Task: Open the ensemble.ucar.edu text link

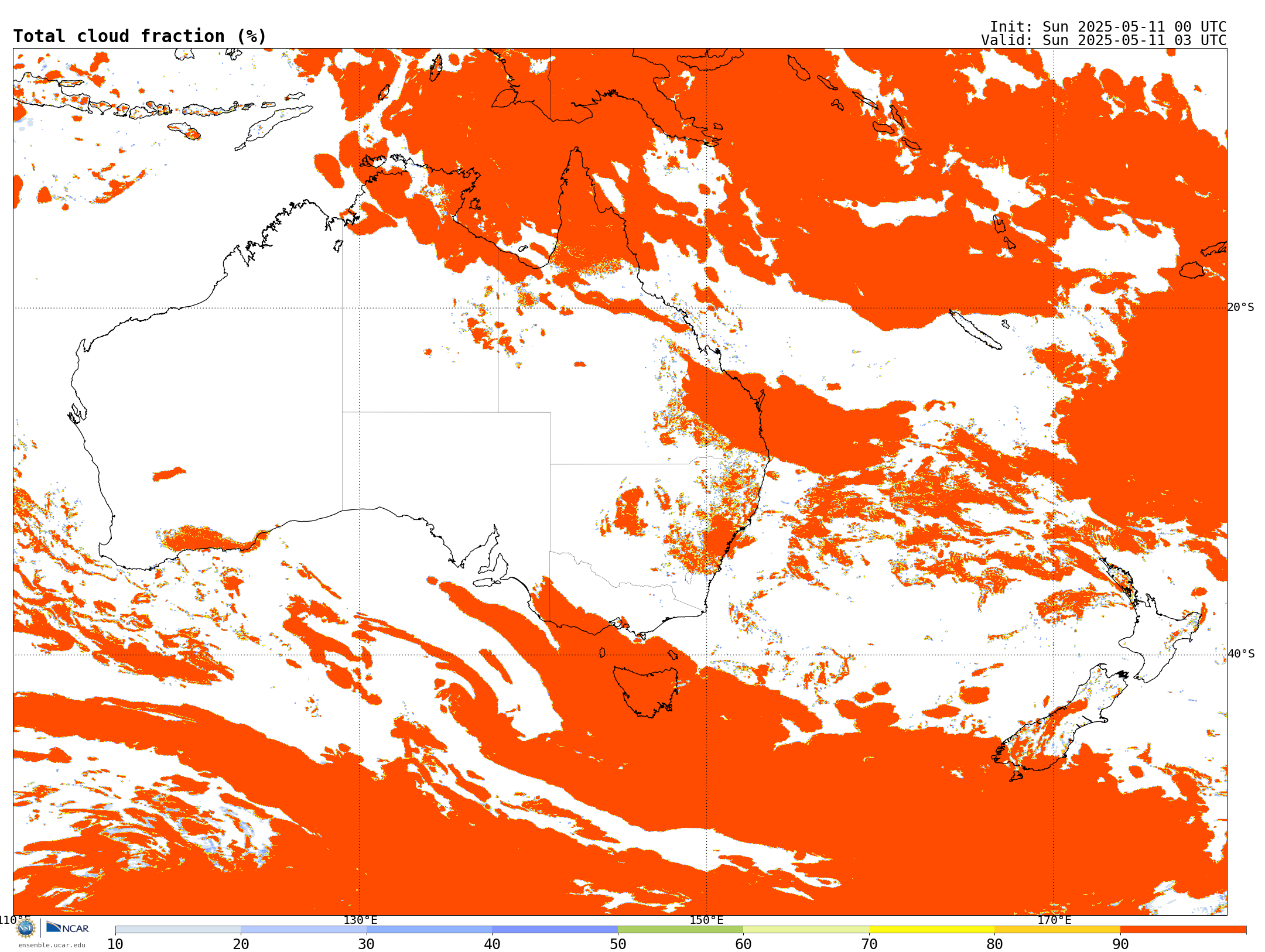Action: [52, 944]
